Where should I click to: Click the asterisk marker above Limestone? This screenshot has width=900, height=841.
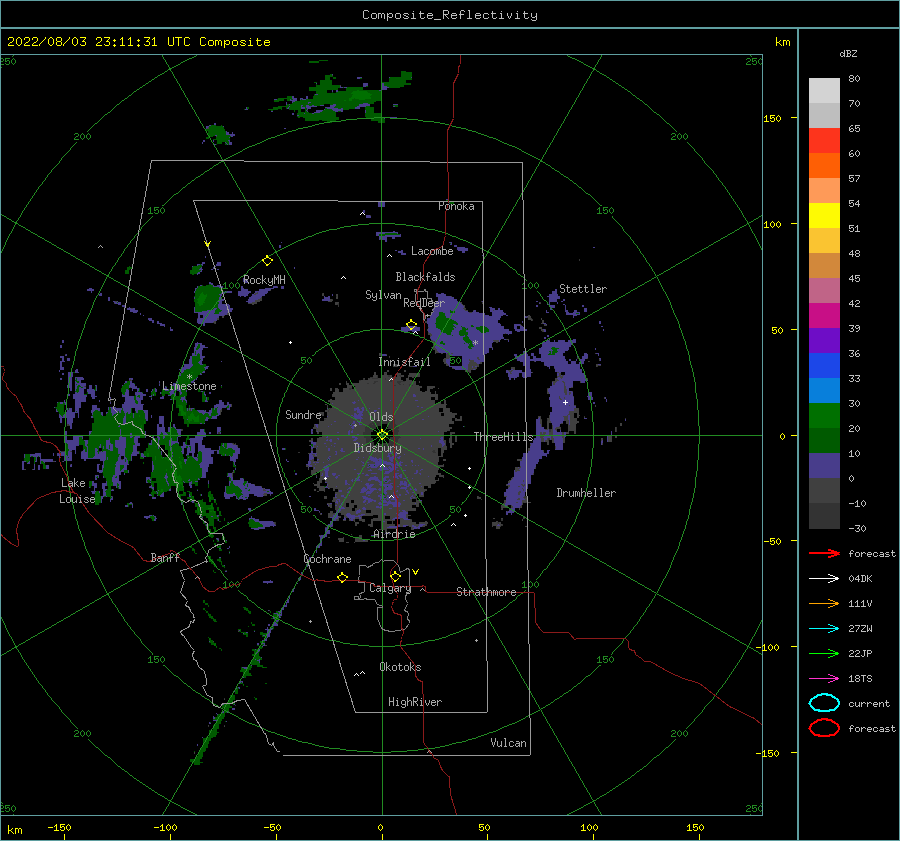(x=189, y=377)
